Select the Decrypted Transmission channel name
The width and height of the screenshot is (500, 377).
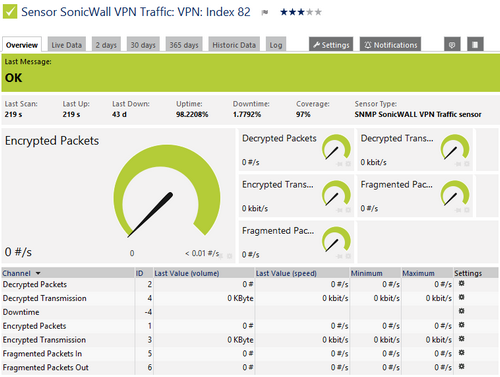point(44,298)
